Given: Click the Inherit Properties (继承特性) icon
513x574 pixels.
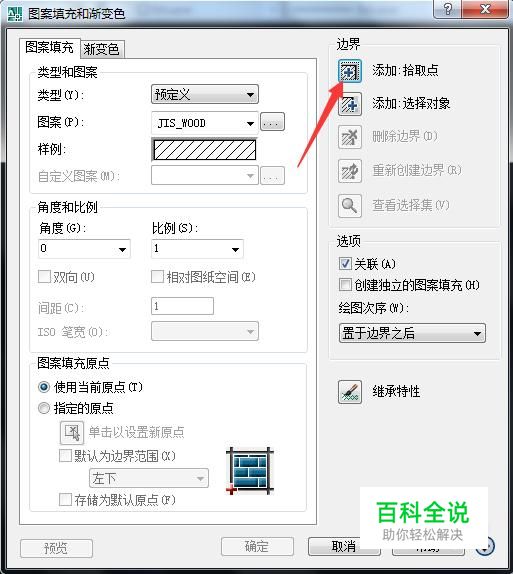Looking at the screenshot, I should coord(350,392).
